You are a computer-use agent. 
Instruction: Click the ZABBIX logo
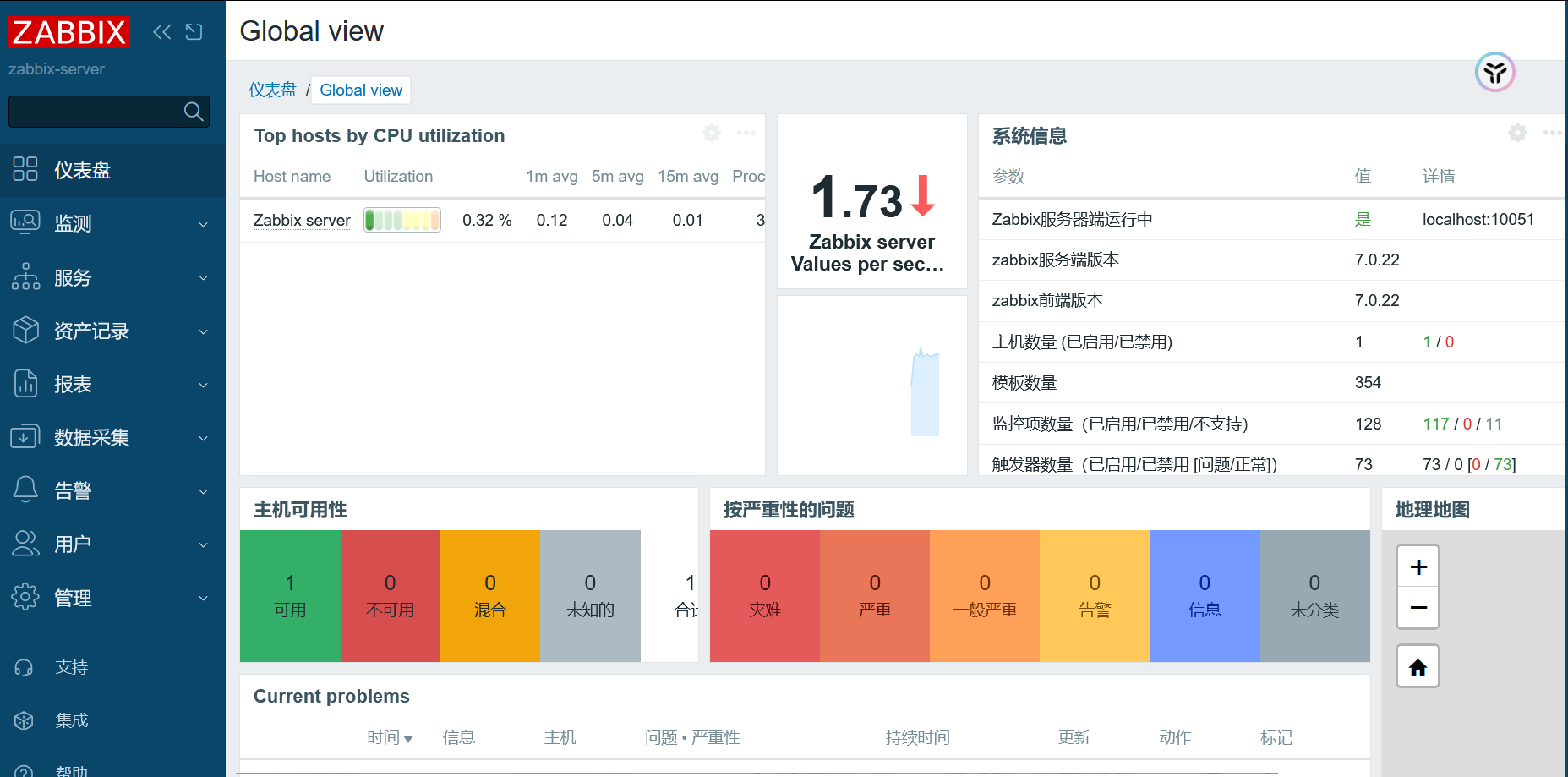pos(68,32)
